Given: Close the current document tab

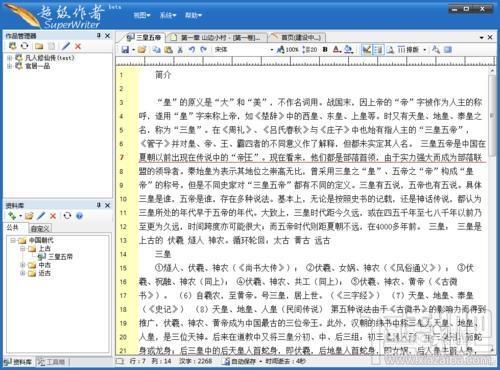Looking at the screenshot, I should point(490,37).
